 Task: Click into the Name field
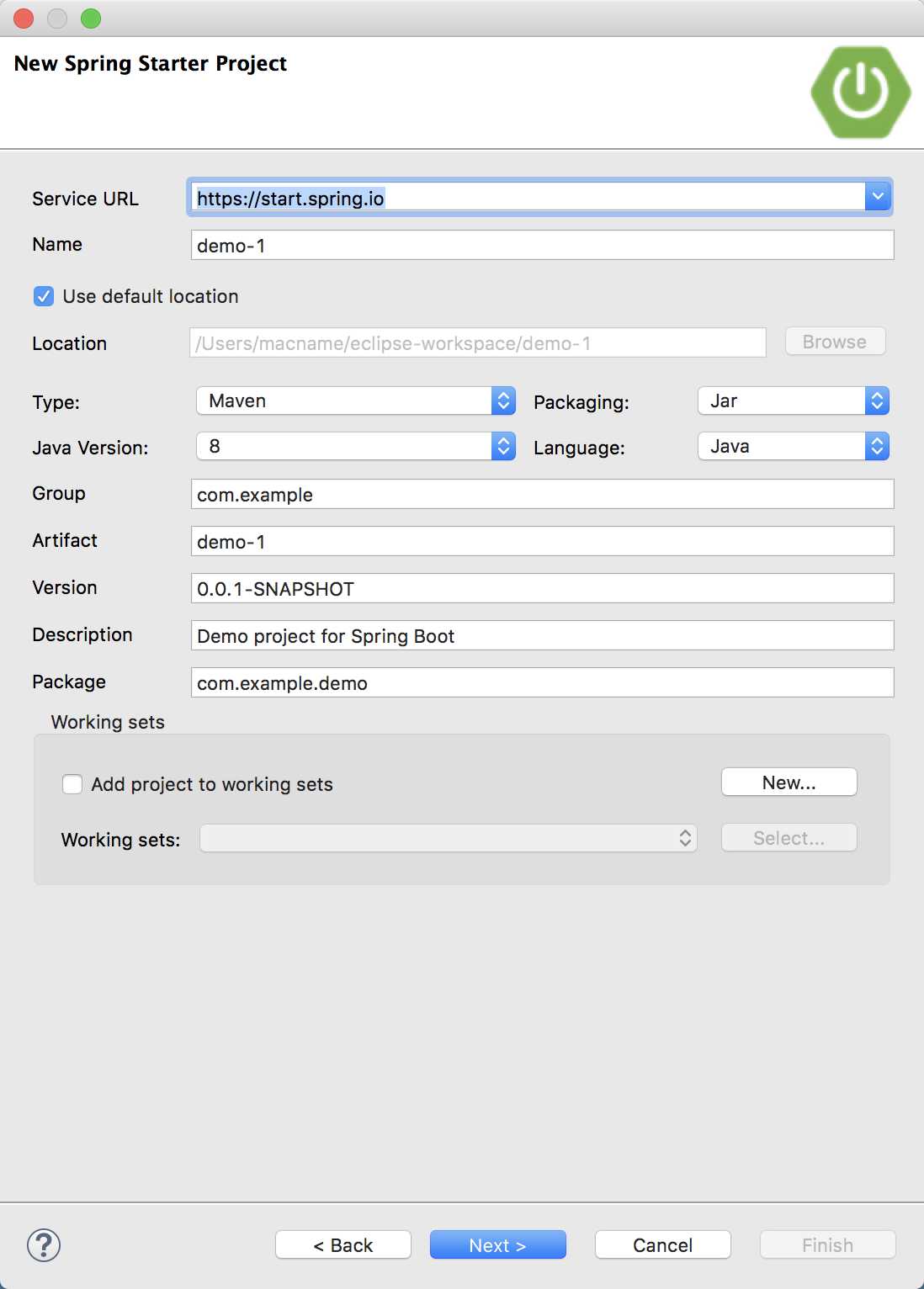click(543, 245)
